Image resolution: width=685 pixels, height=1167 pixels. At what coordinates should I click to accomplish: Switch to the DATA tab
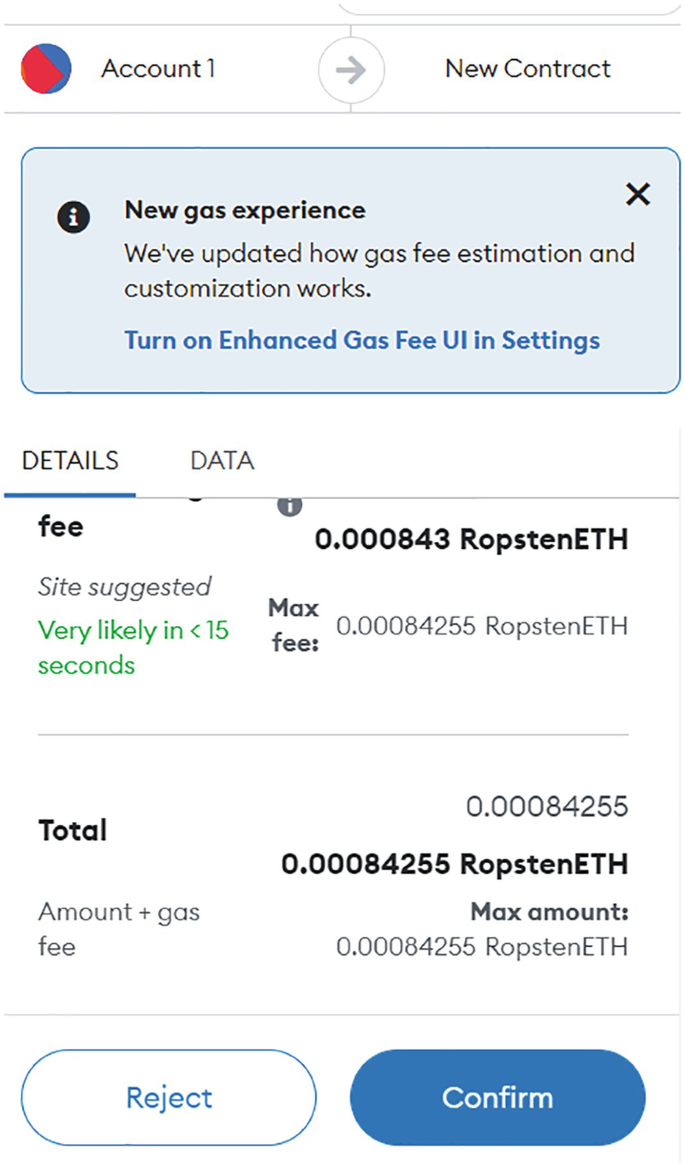click(x=222, y=461)
